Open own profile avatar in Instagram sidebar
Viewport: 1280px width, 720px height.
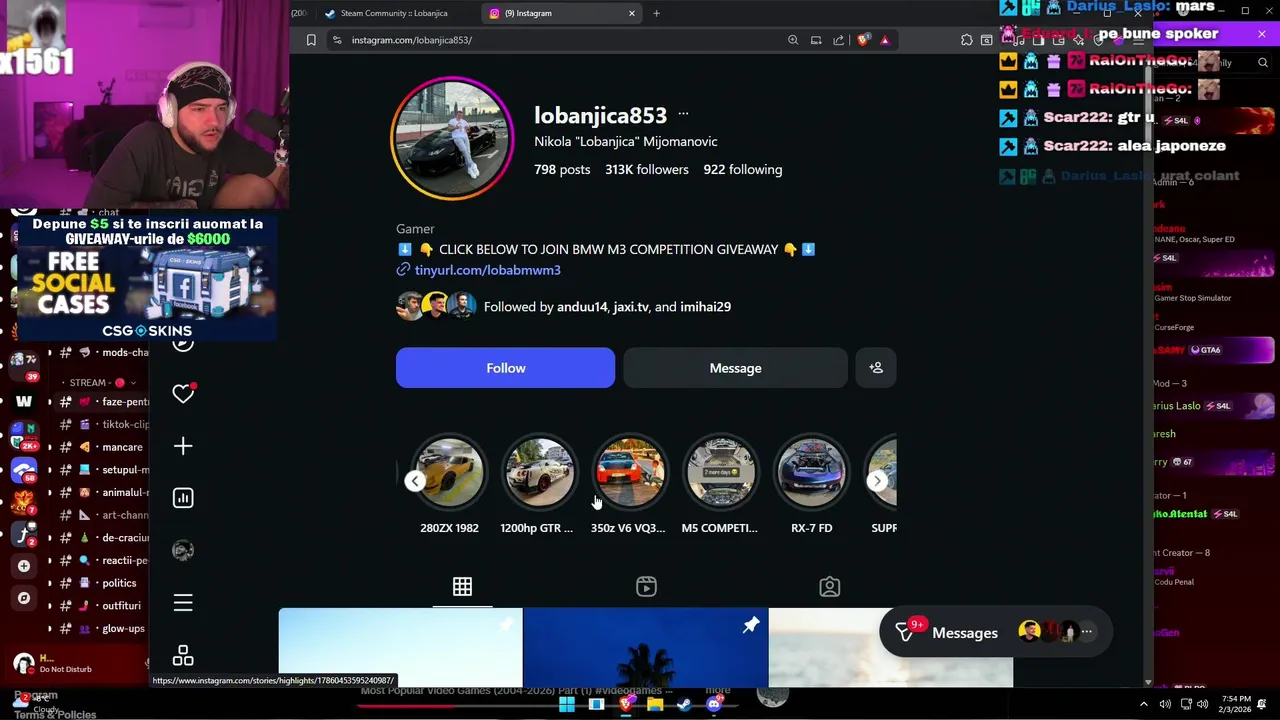click(x=183, y=550)
